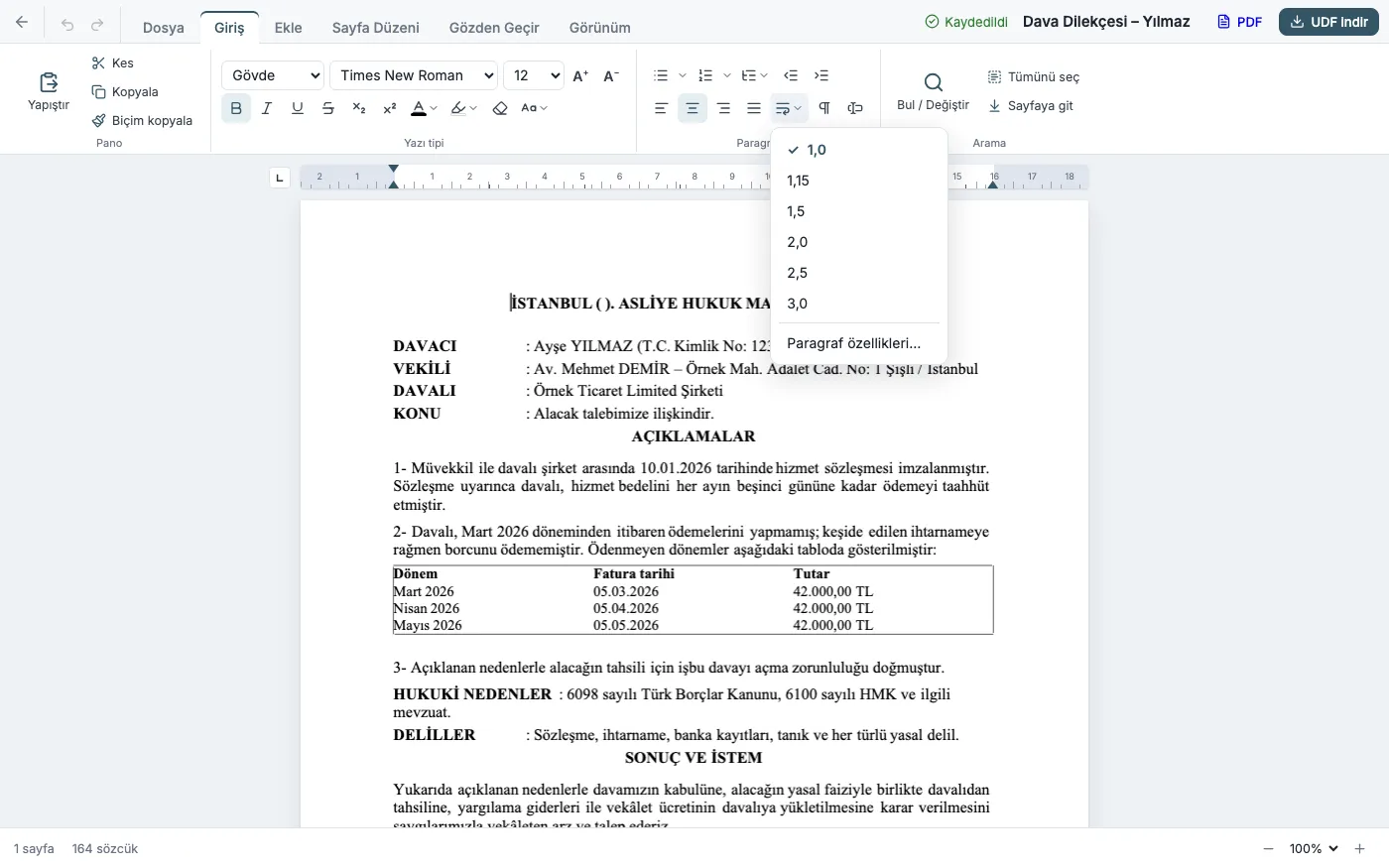The height and width of the screenshot is (868, 1389).
Task: Redo the last undone action
Action: (97, 25)
